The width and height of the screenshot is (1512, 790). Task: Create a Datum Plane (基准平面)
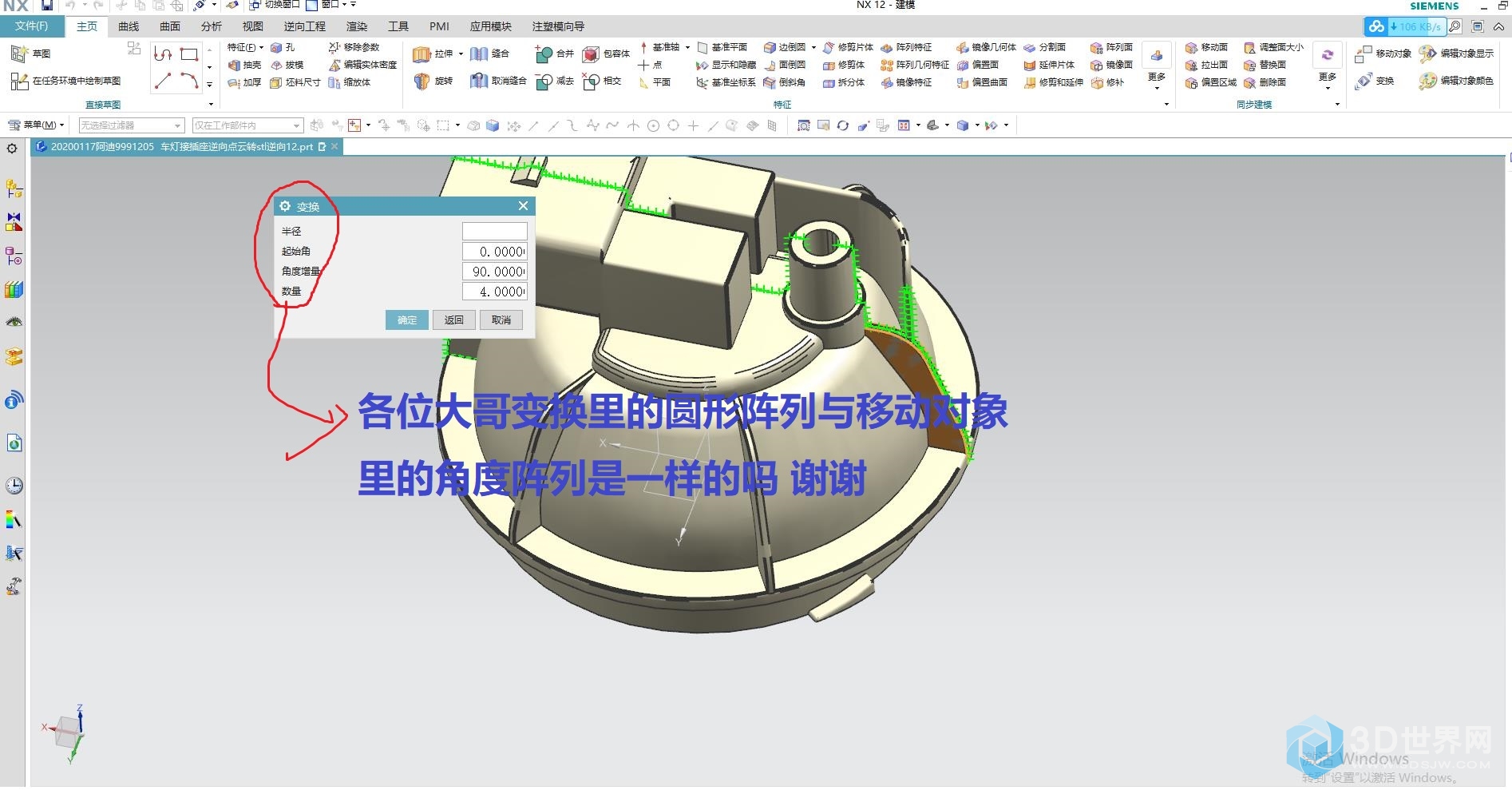click(x=722, y=47)
